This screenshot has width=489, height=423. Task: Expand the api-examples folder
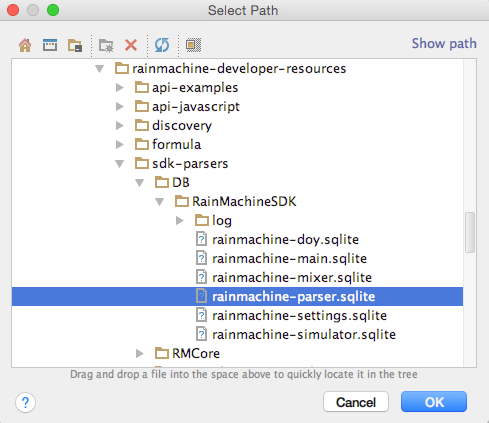click(x=120, y=88)
